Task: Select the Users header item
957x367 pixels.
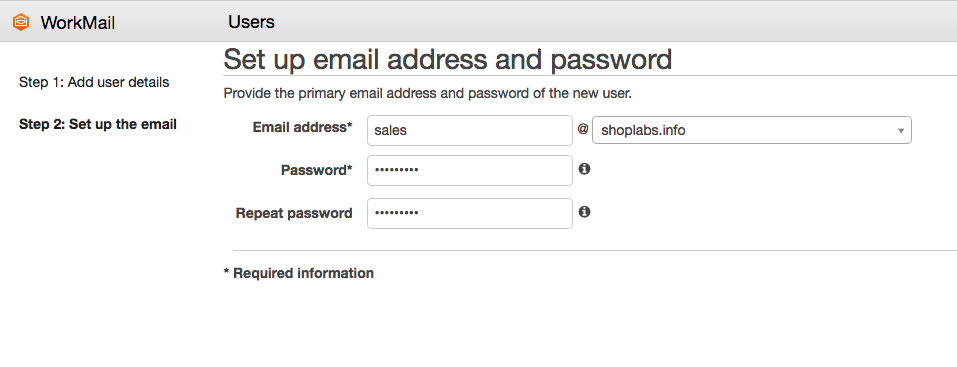Action: point(251,23)
